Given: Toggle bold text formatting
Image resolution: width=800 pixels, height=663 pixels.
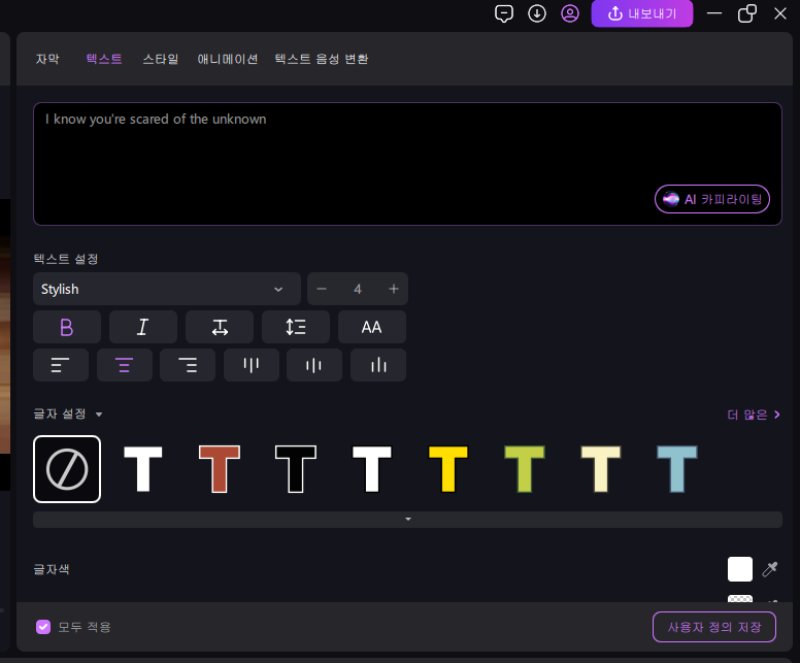Looking at the screenshot, I should (67, 327).
